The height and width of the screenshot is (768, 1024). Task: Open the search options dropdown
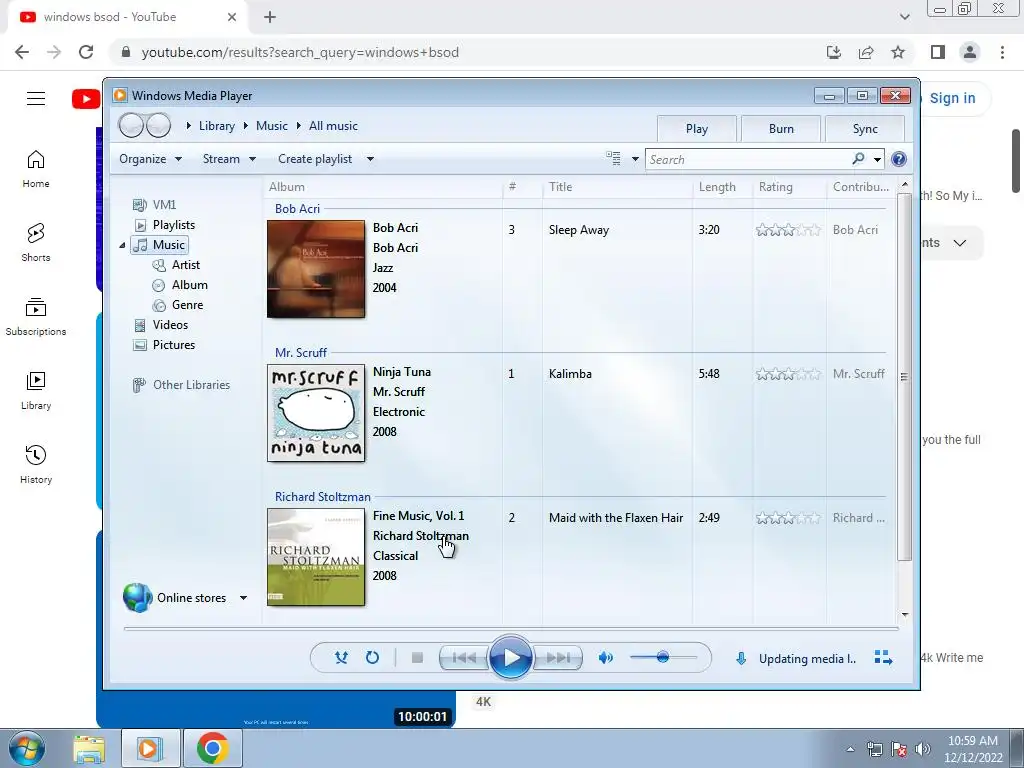pos(877,159)
